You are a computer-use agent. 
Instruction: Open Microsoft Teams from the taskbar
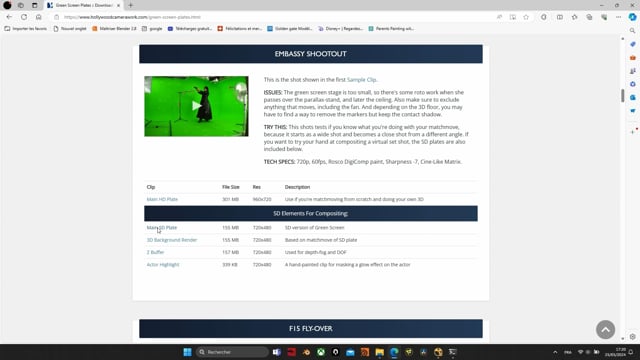click(277, 352)
